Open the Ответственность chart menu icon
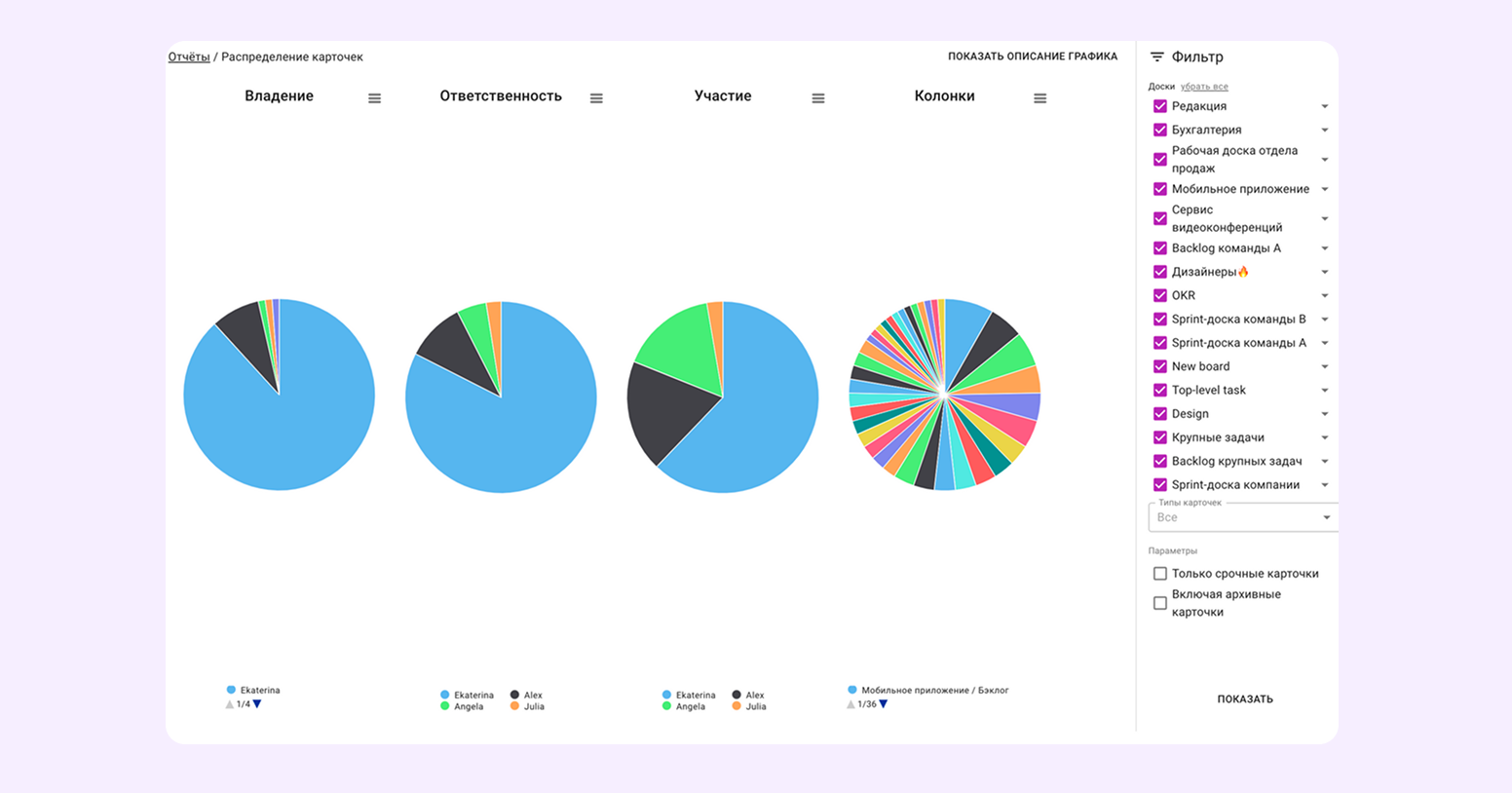This screenshot has height=793, width=1512. [596, 98]
